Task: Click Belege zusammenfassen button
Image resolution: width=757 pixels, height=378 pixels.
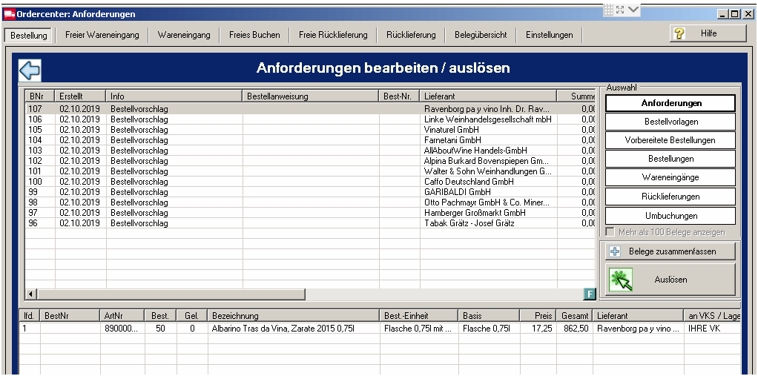Action: (670, 252)
